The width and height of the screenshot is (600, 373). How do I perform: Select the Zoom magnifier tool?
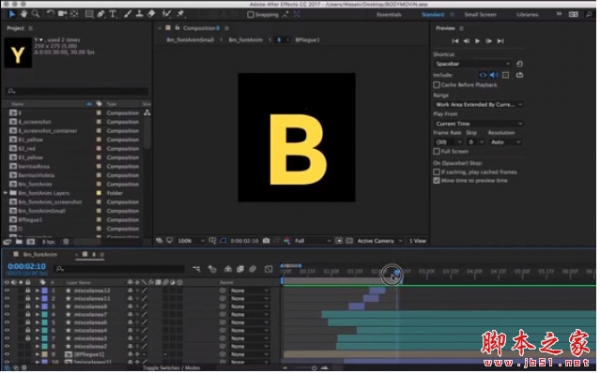(36, 14)
